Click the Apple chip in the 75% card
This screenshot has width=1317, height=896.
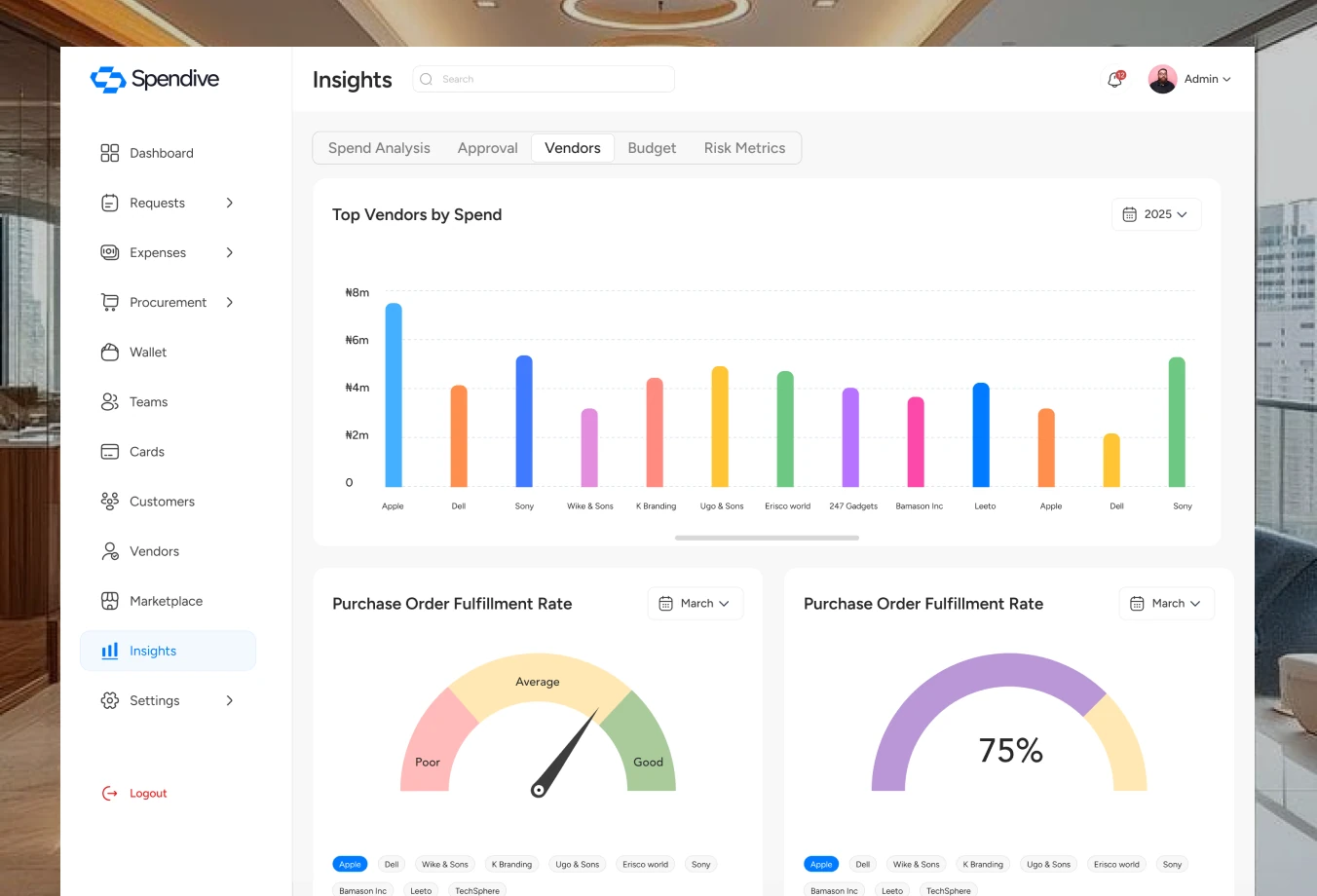(821, 864)
